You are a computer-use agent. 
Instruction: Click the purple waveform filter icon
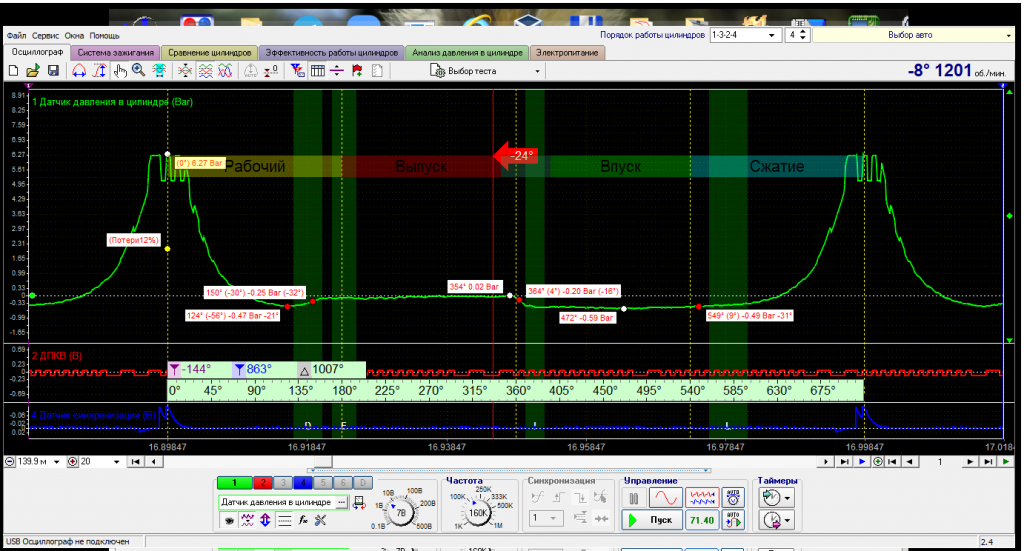[x=248, y=520]
